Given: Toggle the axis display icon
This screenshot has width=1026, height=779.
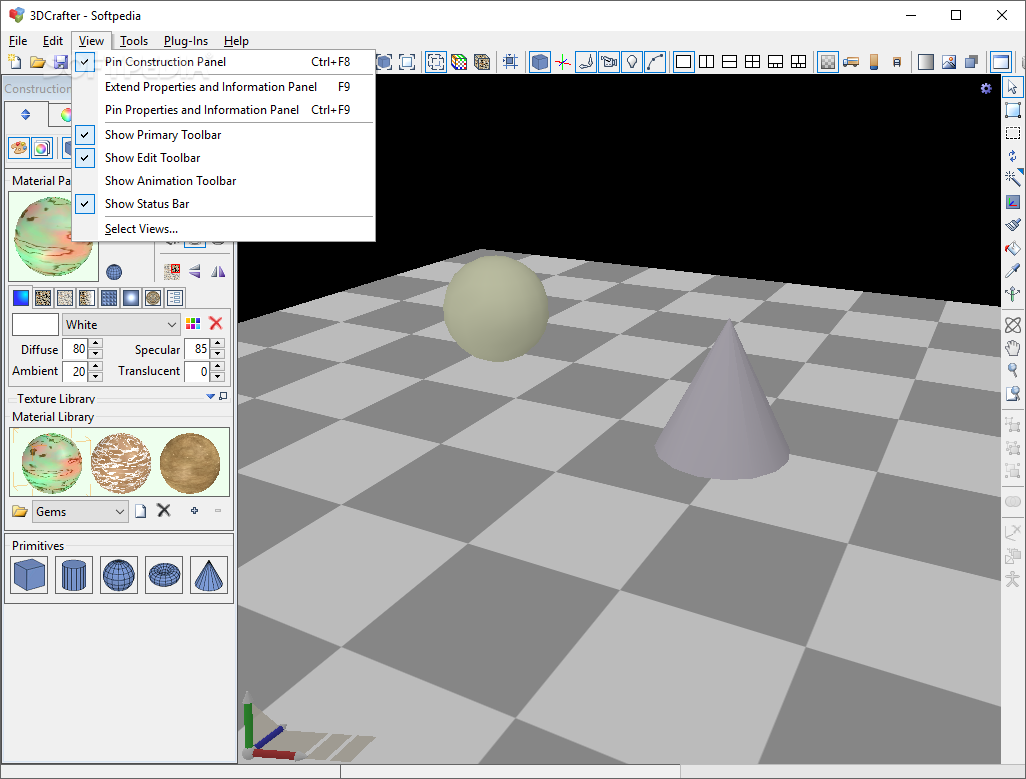Looking at the screenshot, I should (563, 62).
